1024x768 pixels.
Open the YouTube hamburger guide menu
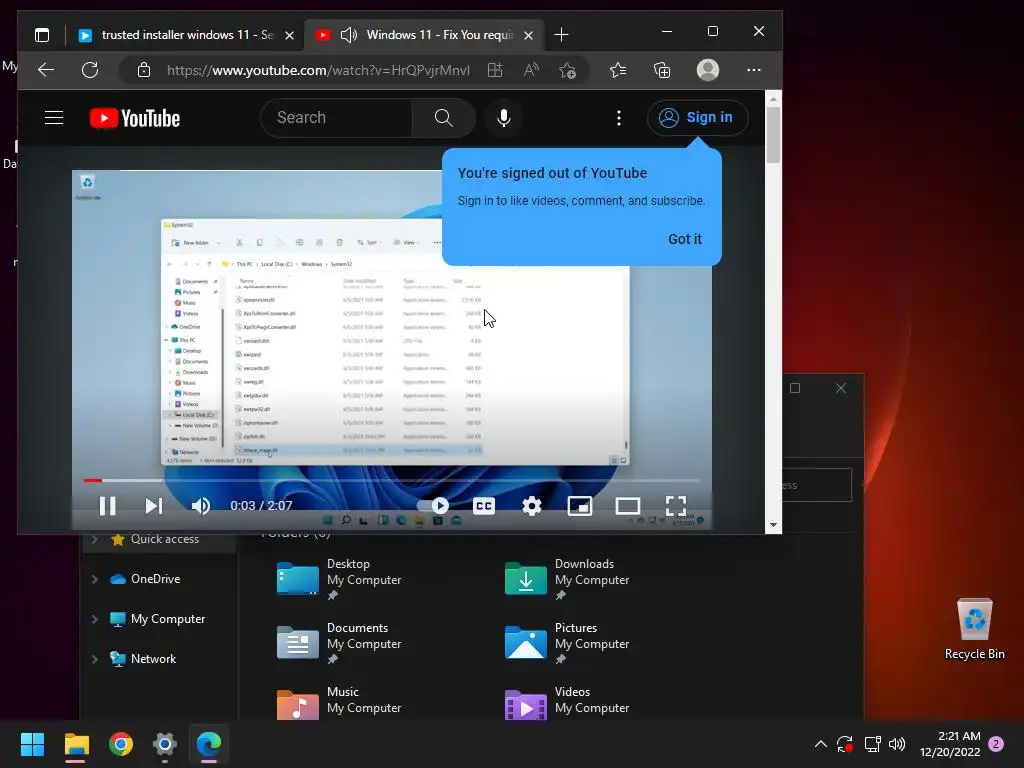point(54,118)
